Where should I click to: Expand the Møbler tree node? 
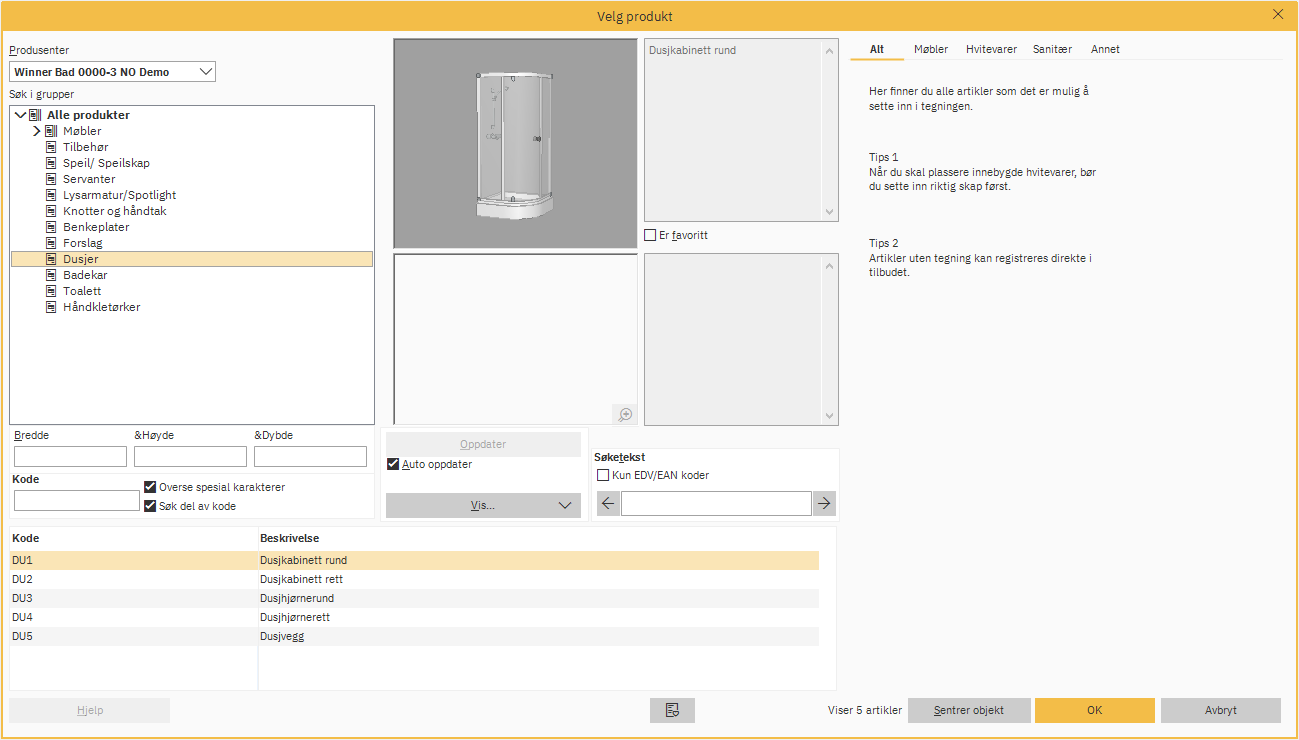[x=36, y=131]
